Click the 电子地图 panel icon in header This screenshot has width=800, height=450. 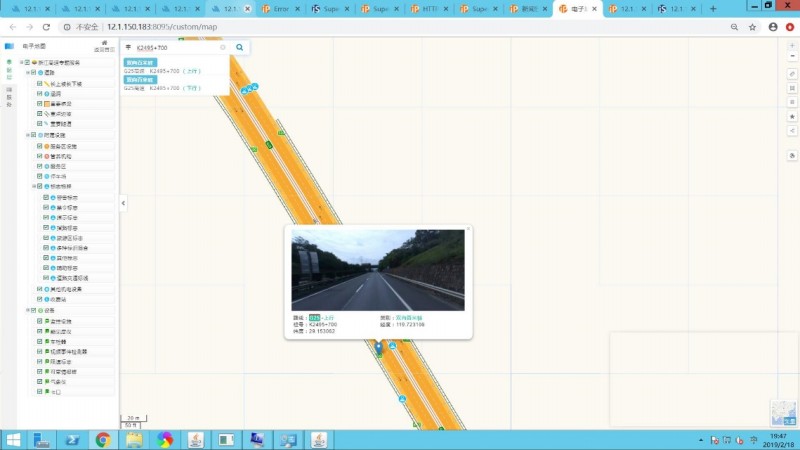[9, 46]
